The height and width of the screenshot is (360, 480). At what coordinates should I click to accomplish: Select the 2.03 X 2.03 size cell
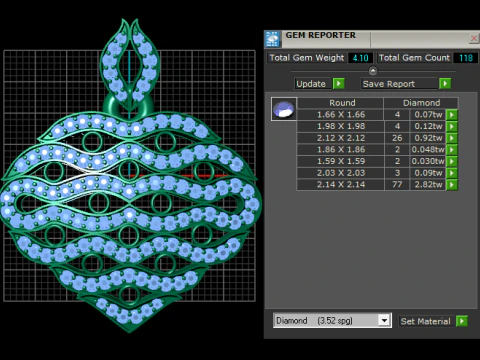coord(340,173)
